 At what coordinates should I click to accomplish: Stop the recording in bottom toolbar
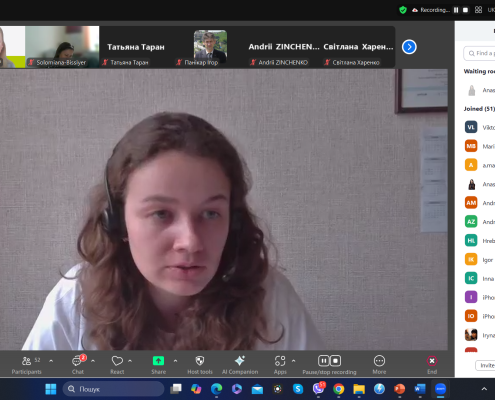[336, 361]
